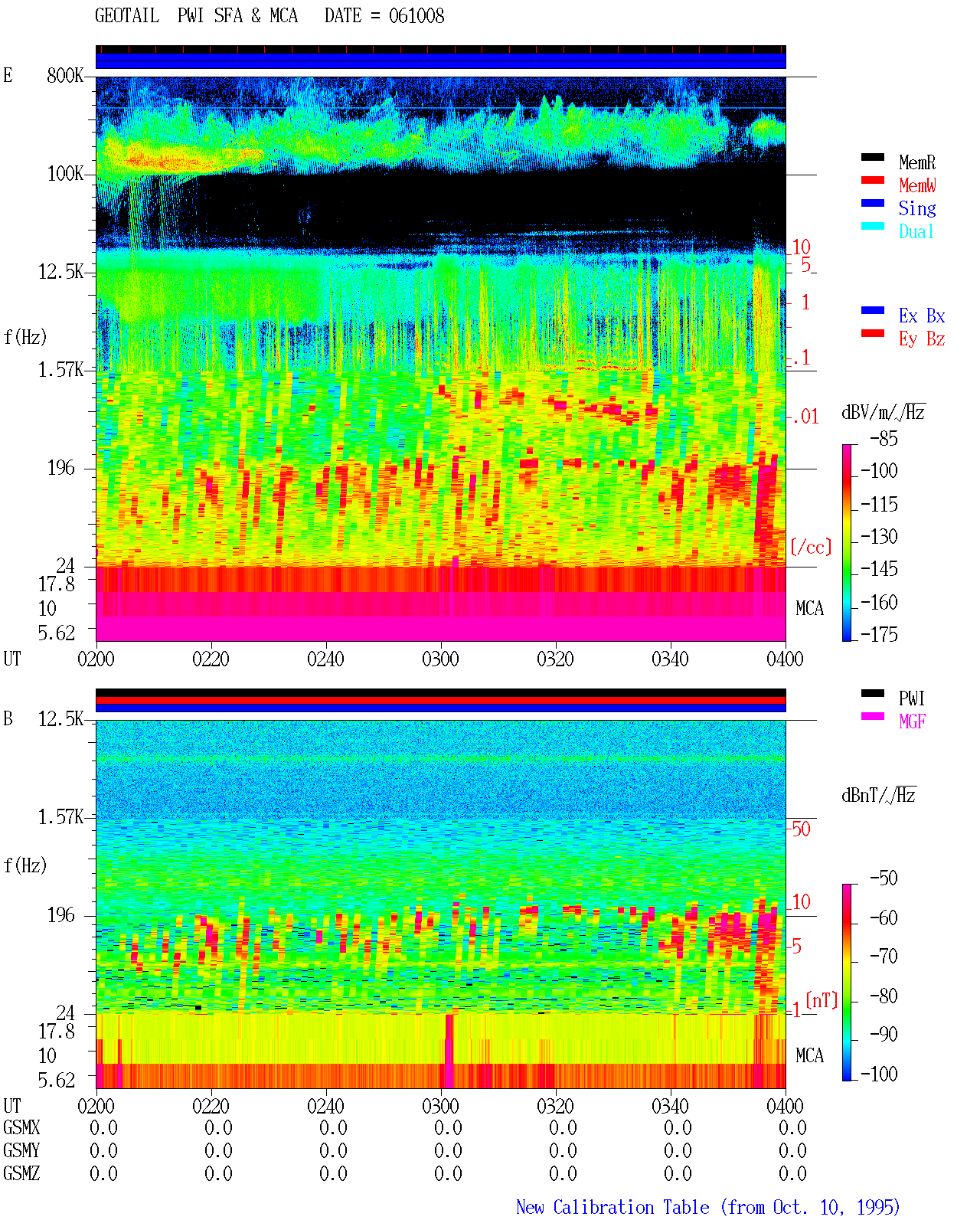Click the blue Sing legend swatch
980x1220 pixels.
coord(873,203)
